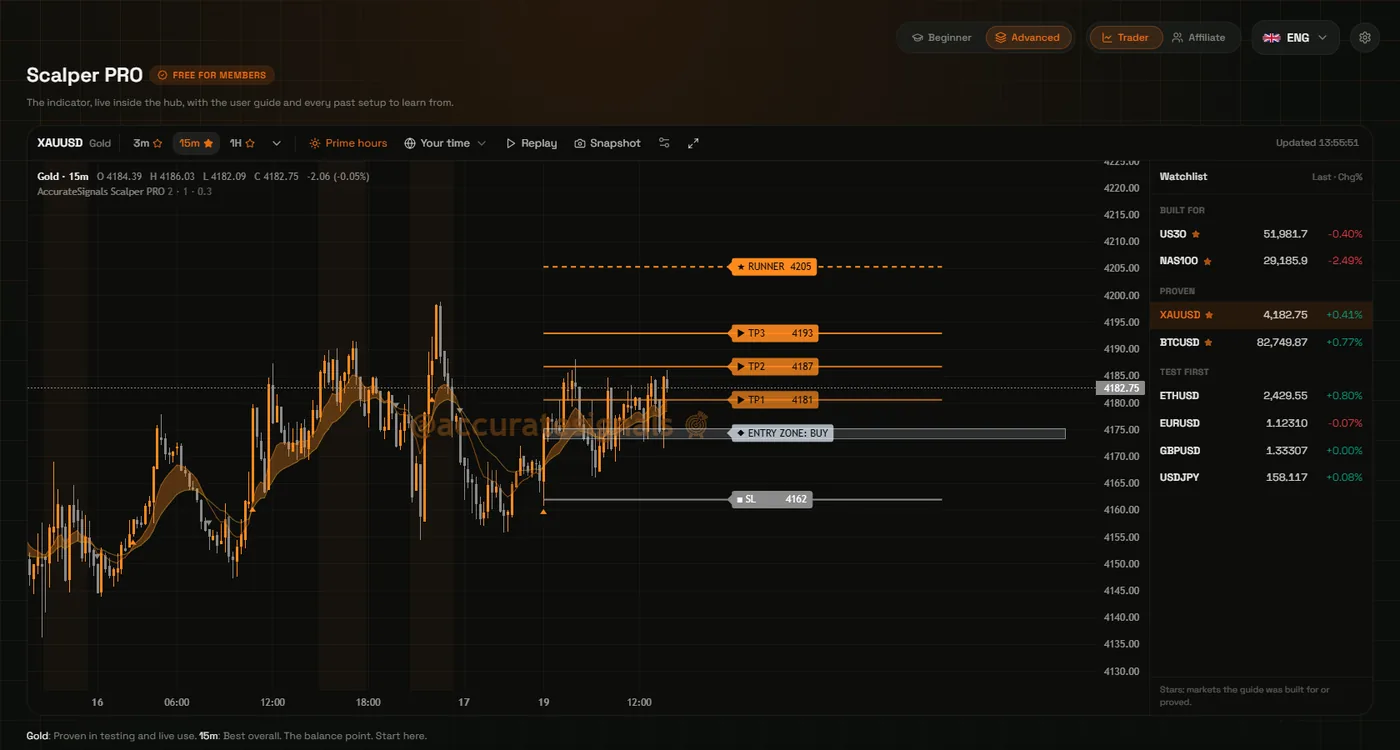Viewport: 1400px width, 750px height.
Task: Open the settings gear icon
Action: point(1365,37)
